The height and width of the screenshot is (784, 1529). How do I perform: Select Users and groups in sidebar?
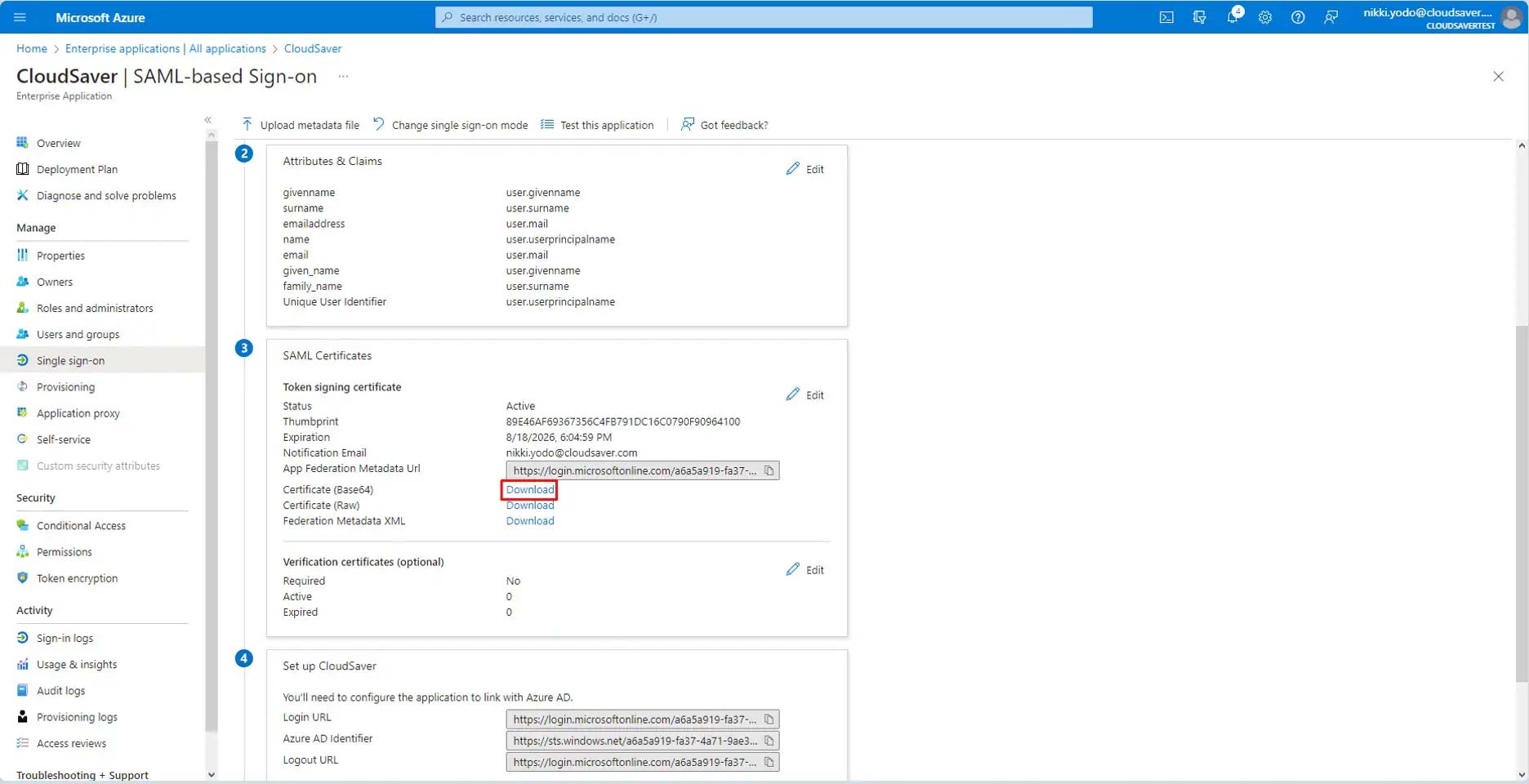(x=78, y=335)
